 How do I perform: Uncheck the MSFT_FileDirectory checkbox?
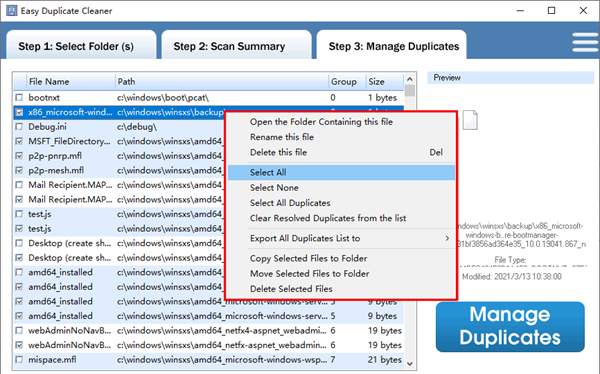tap(19, 141)
